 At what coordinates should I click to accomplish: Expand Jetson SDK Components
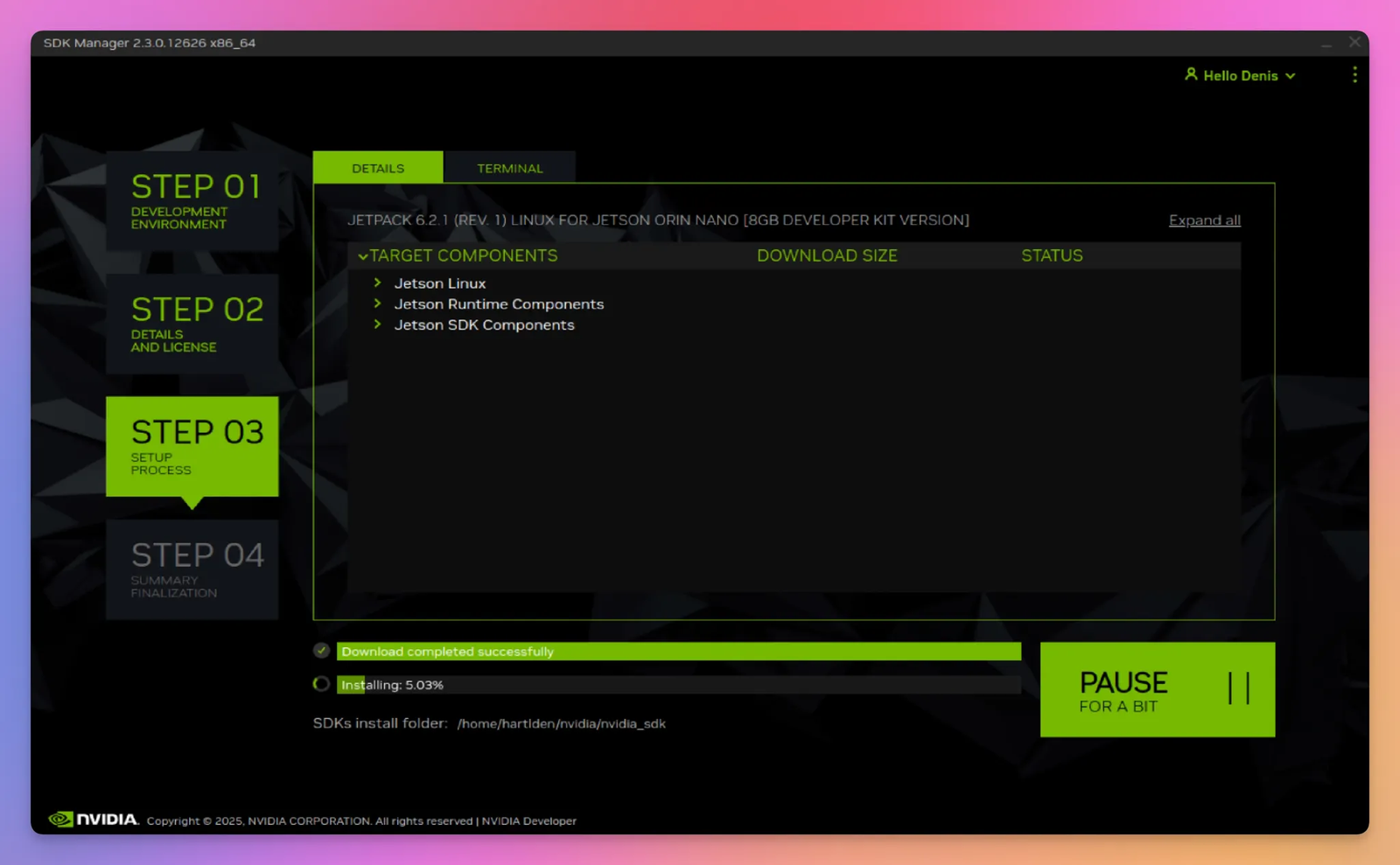point(378,324)
